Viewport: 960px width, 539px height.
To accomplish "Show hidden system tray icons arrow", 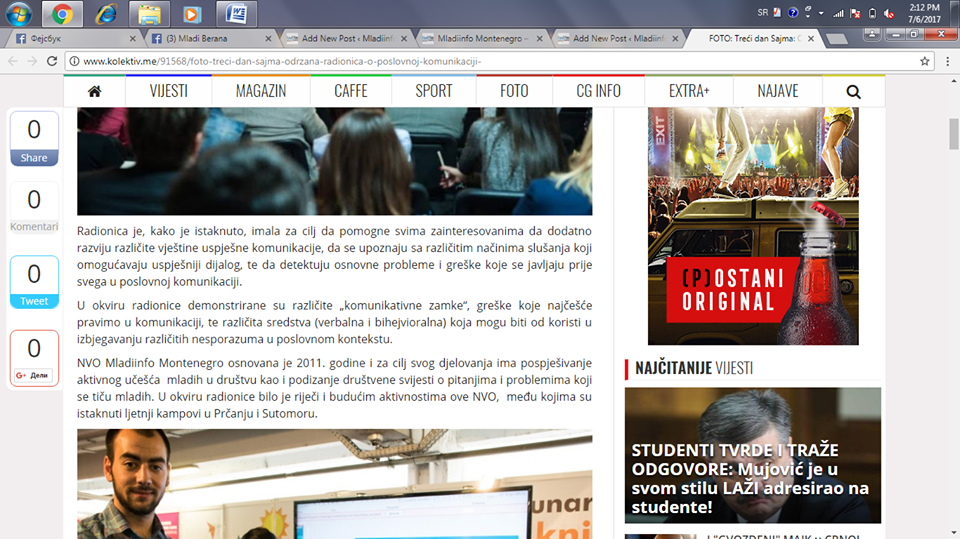I will 821,13.
